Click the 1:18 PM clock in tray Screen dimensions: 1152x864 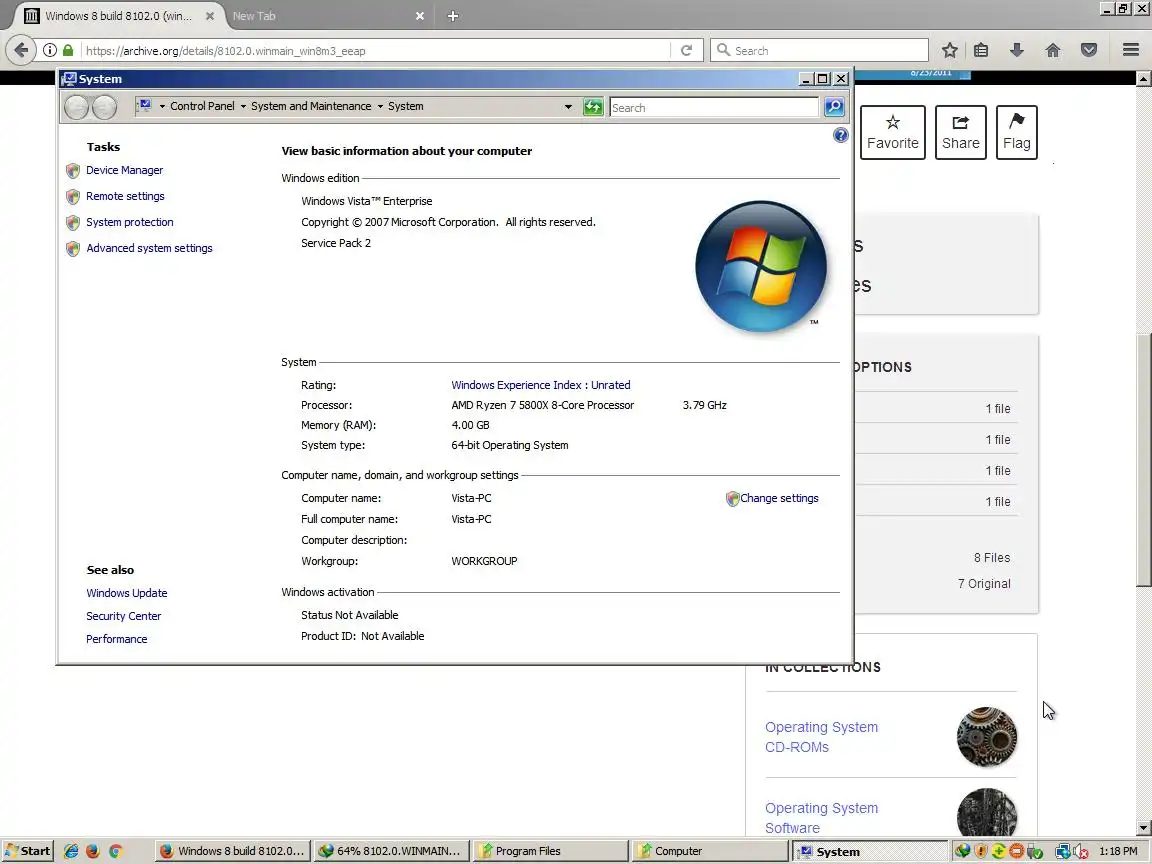(1117, 851)
